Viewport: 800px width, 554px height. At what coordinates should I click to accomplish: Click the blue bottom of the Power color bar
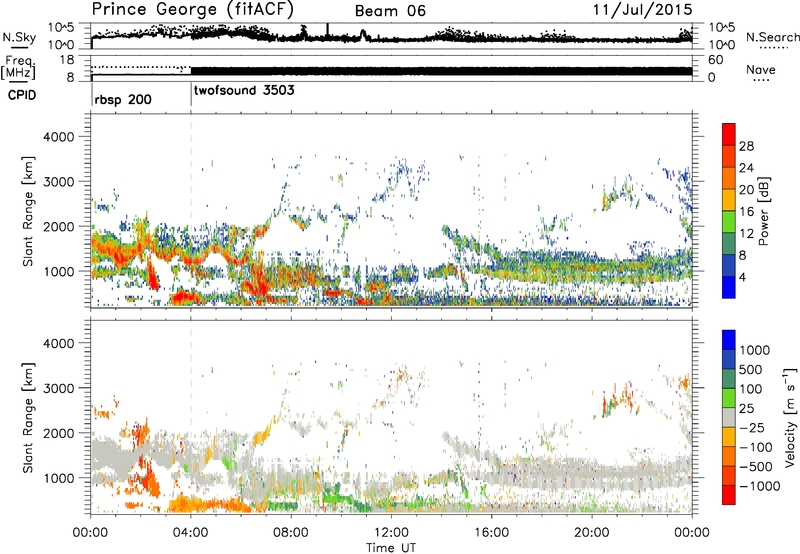click(729, 288)
